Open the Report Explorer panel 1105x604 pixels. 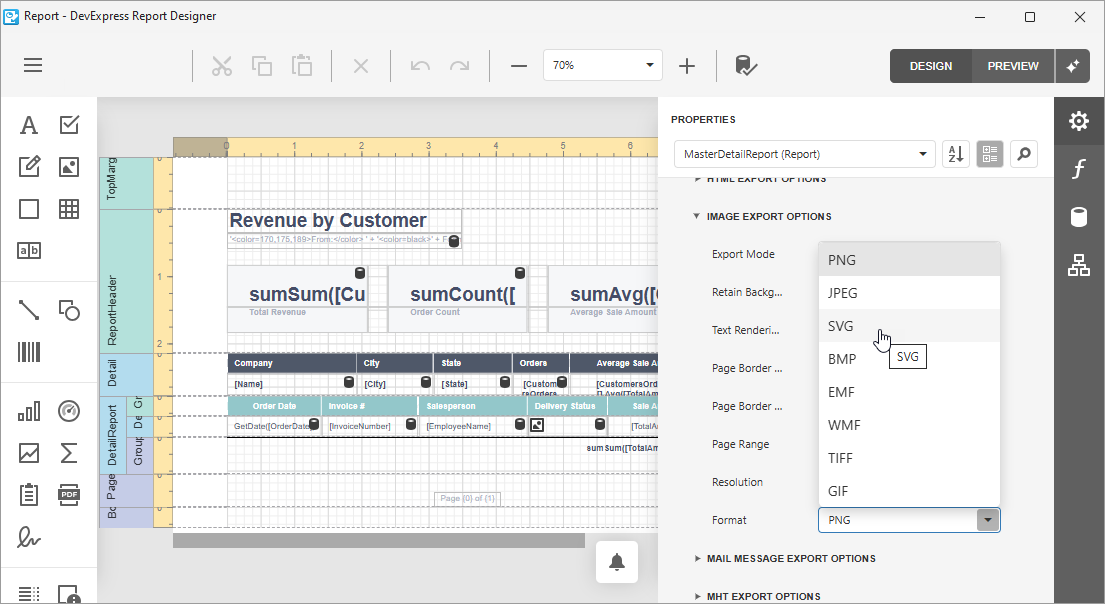point(1078,265)
